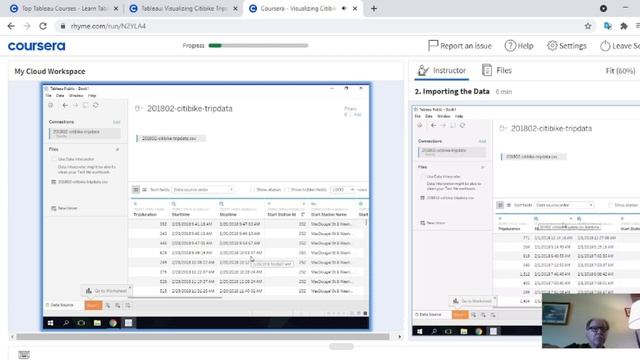Viewport: 640px width, 360px height.
Task: Click the new story tab icon in workspace
Action: 128,305
